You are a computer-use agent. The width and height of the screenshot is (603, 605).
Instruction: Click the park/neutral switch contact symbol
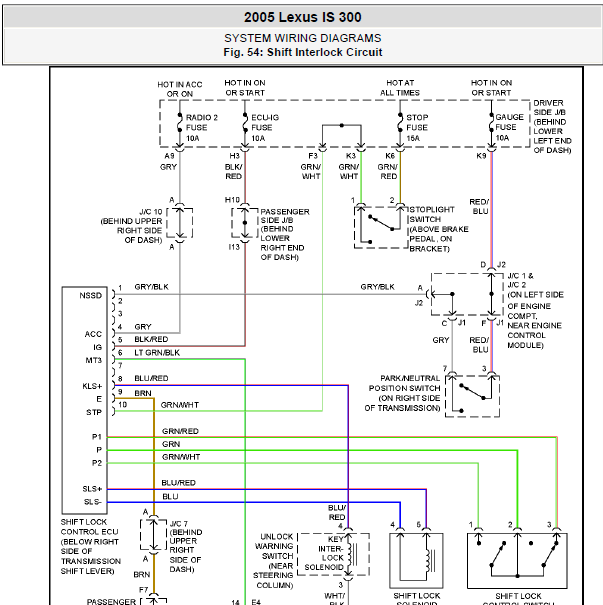click(x=472, y=396)
